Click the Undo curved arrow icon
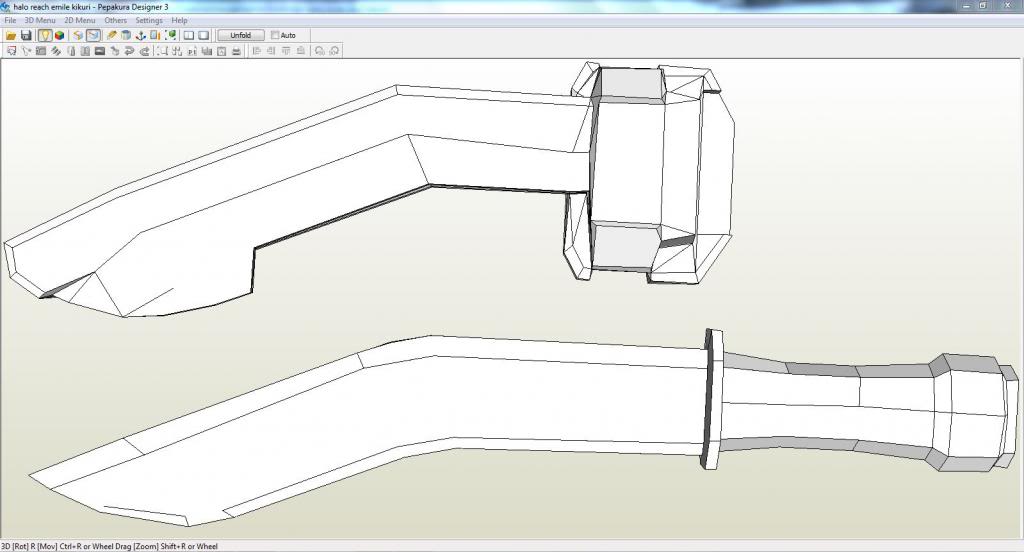The width and height of the screenshot is (1024, 552). [129, 51]
